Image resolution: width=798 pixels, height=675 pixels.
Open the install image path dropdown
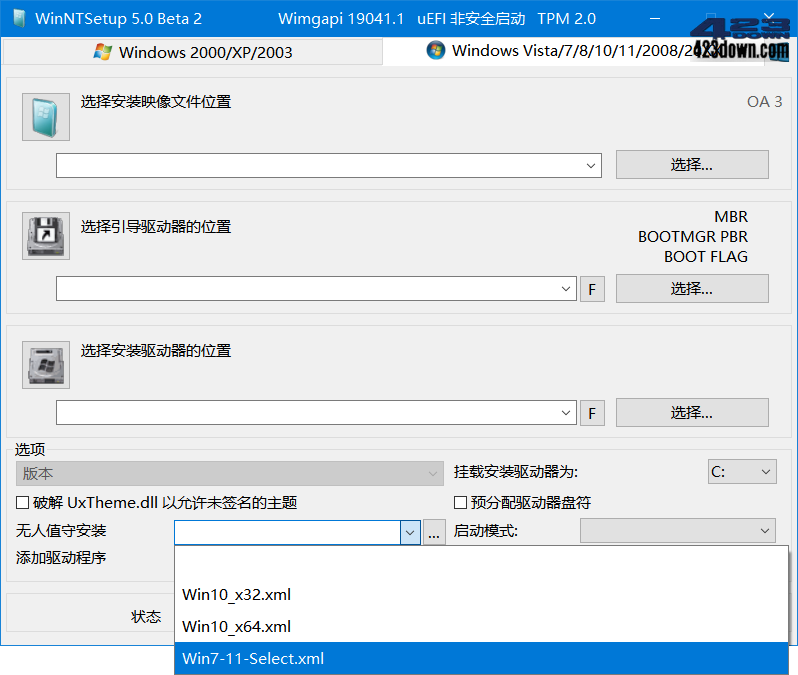tap(590, 165)
